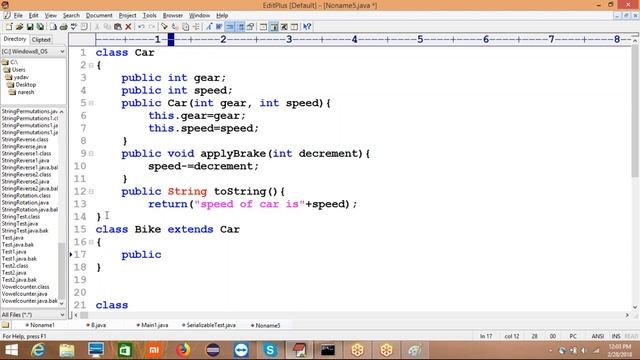Select the Desktop folder in directory tree
Screen dimensions: 640x360
[x=22, y=85]
